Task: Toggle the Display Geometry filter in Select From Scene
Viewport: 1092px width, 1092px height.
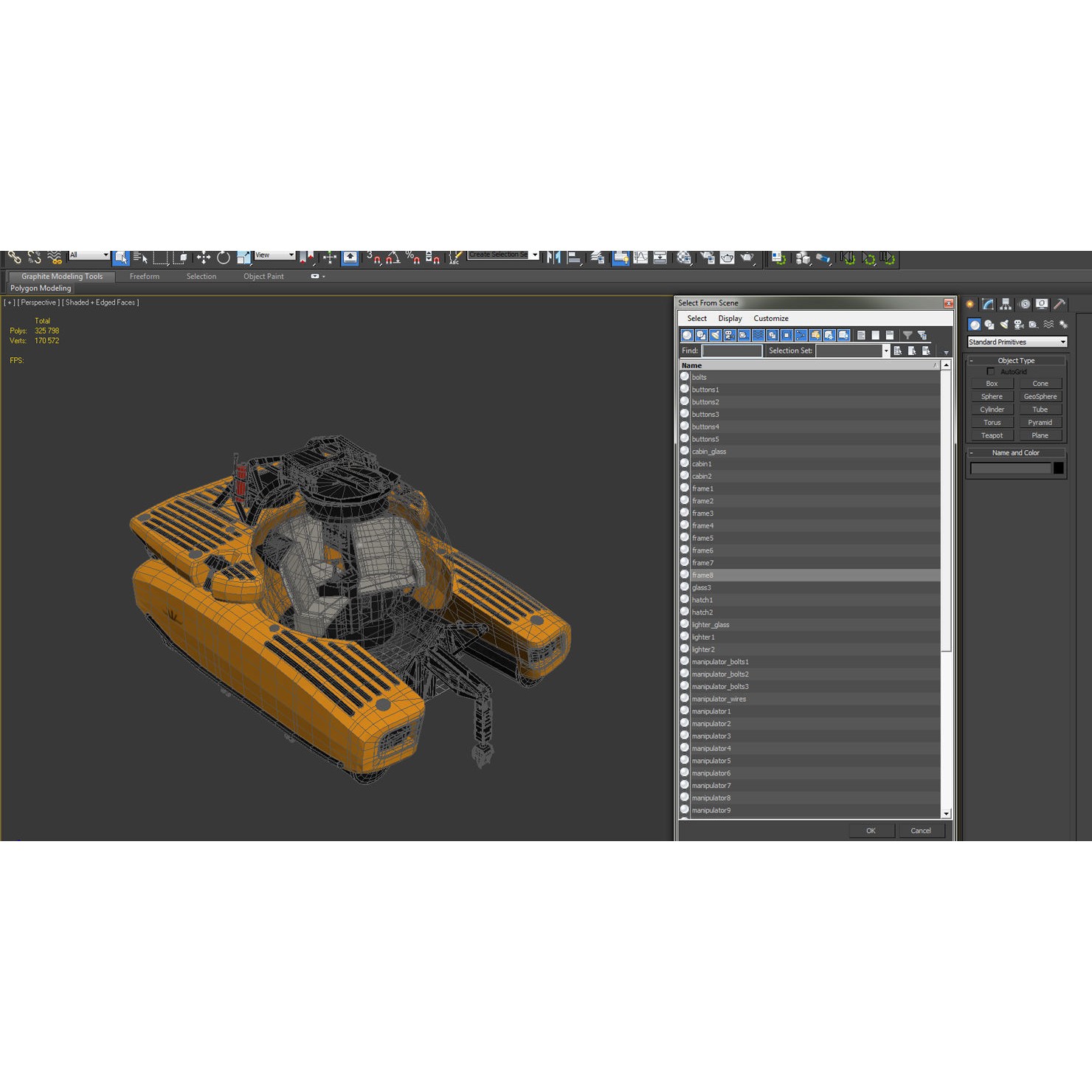Action: click(x=686, y=335)
